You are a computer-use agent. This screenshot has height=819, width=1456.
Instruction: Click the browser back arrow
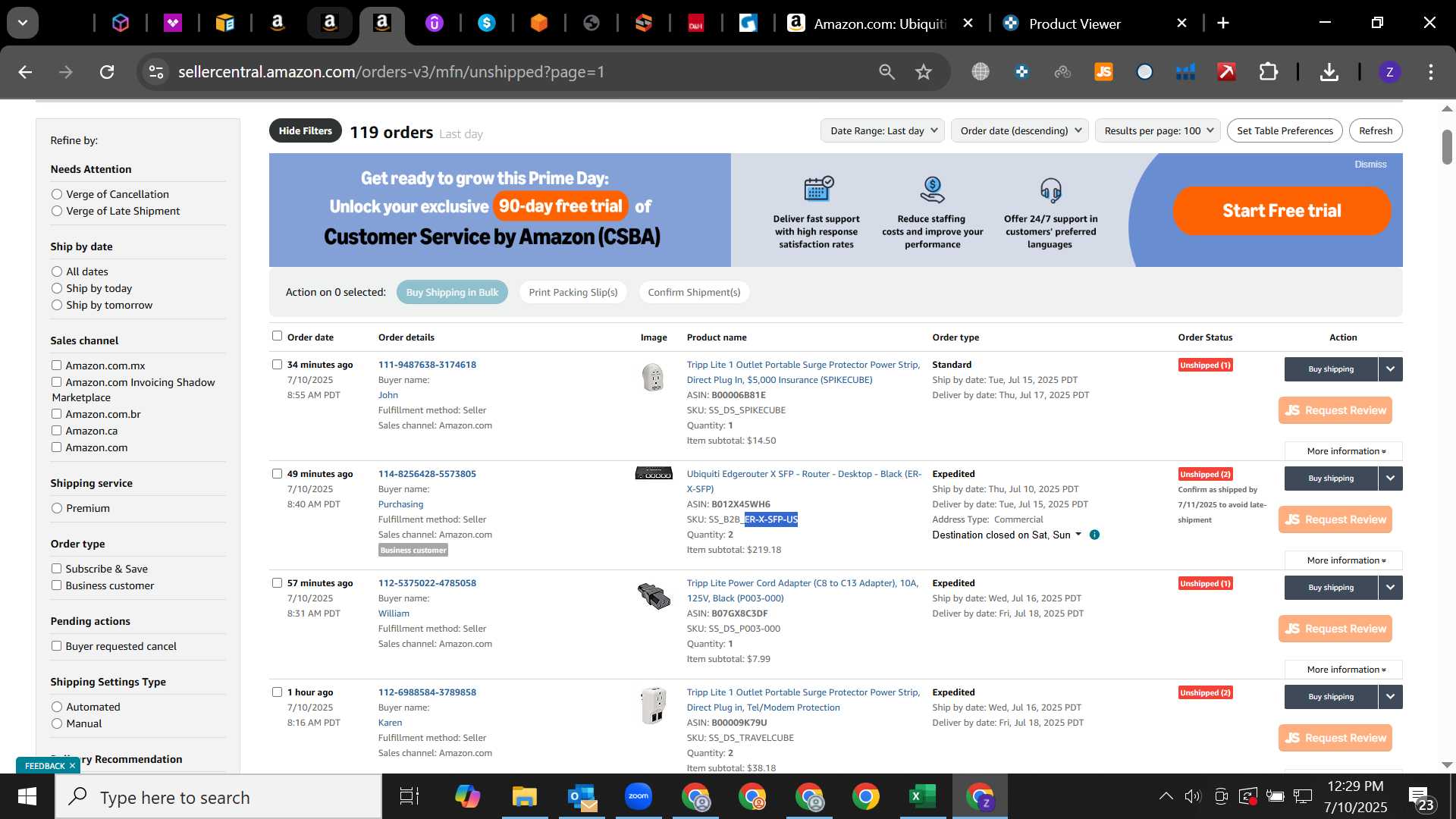tap(25, 72)
